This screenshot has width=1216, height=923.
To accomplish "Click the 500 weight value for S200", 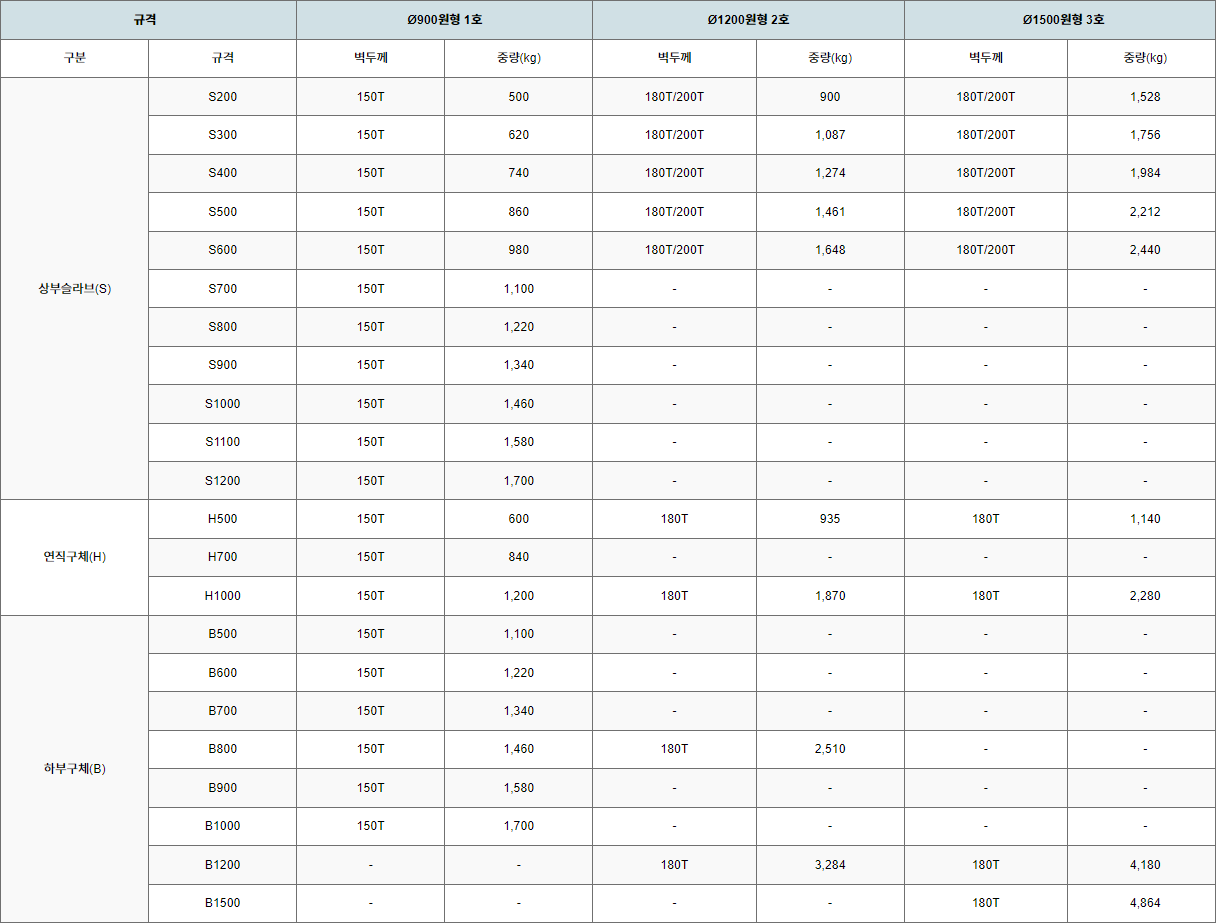I will tap(518, 97).
